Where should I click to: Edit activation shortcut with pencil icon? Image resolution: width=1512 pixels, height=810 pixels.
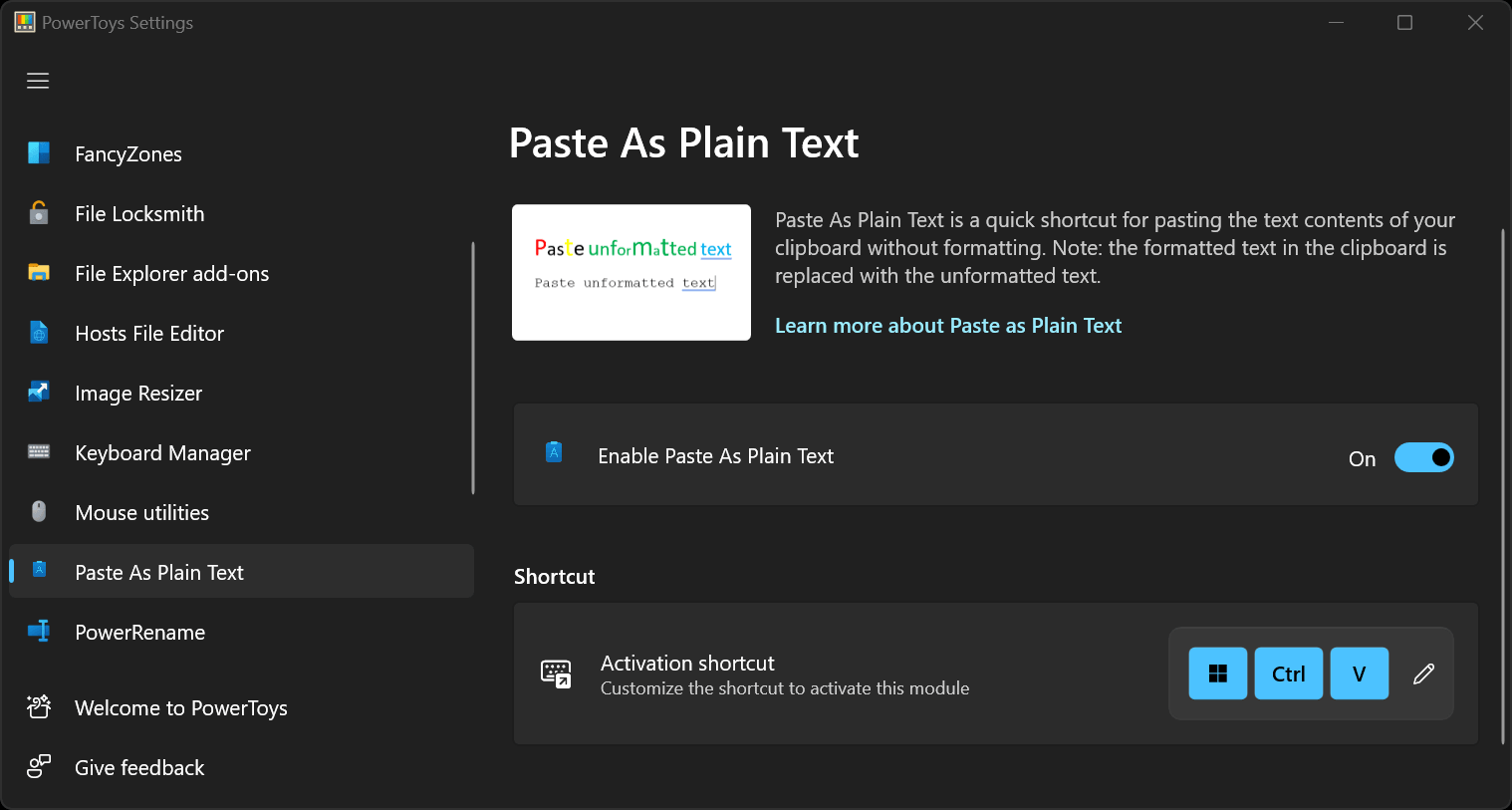click(1423, 674)
